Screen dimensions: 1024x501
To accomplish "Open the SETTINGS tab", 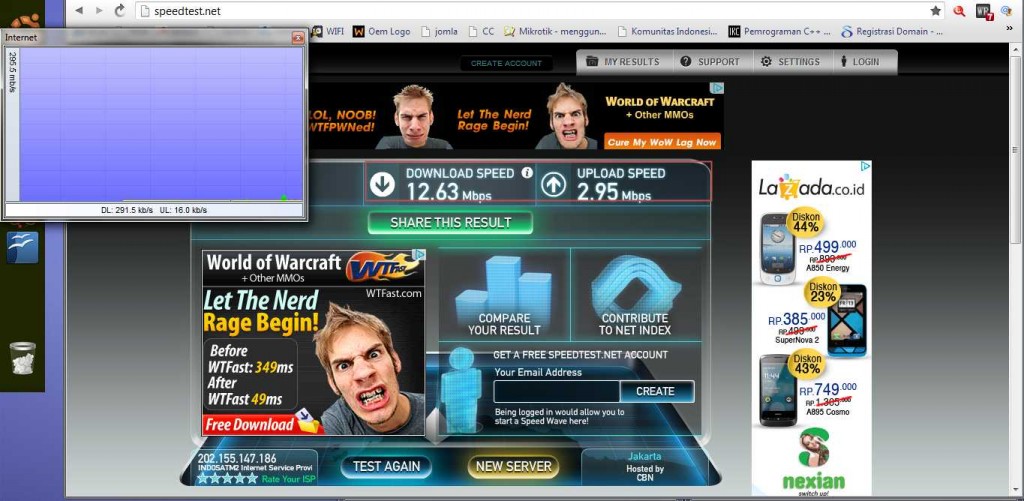I will 790,62.
